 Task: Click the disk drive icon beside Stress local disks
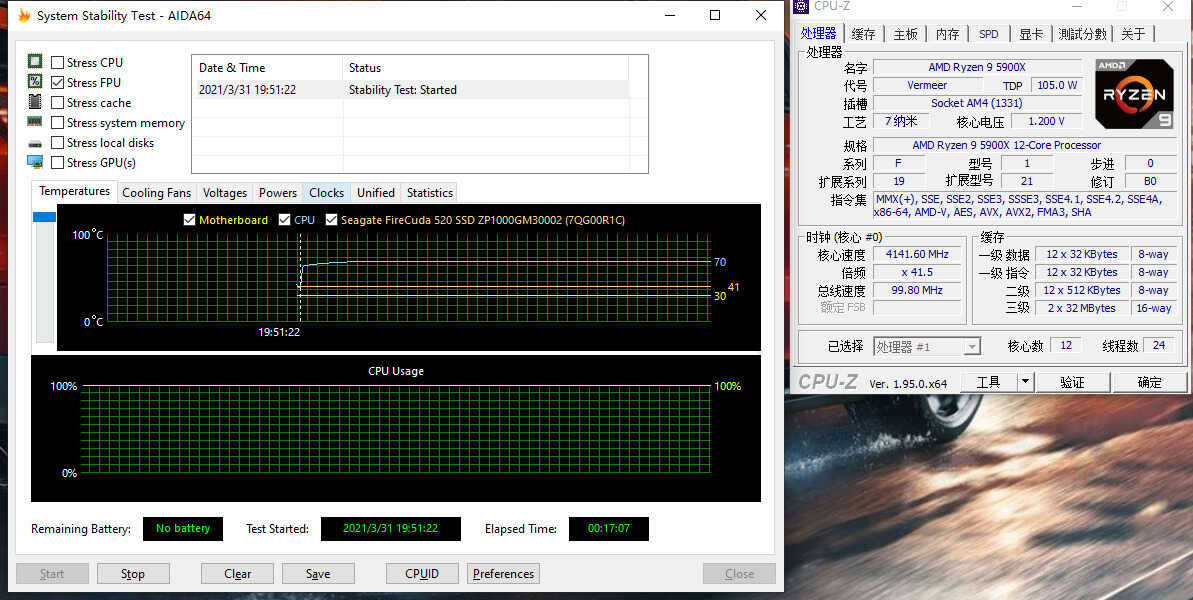[x=35, y=143]
